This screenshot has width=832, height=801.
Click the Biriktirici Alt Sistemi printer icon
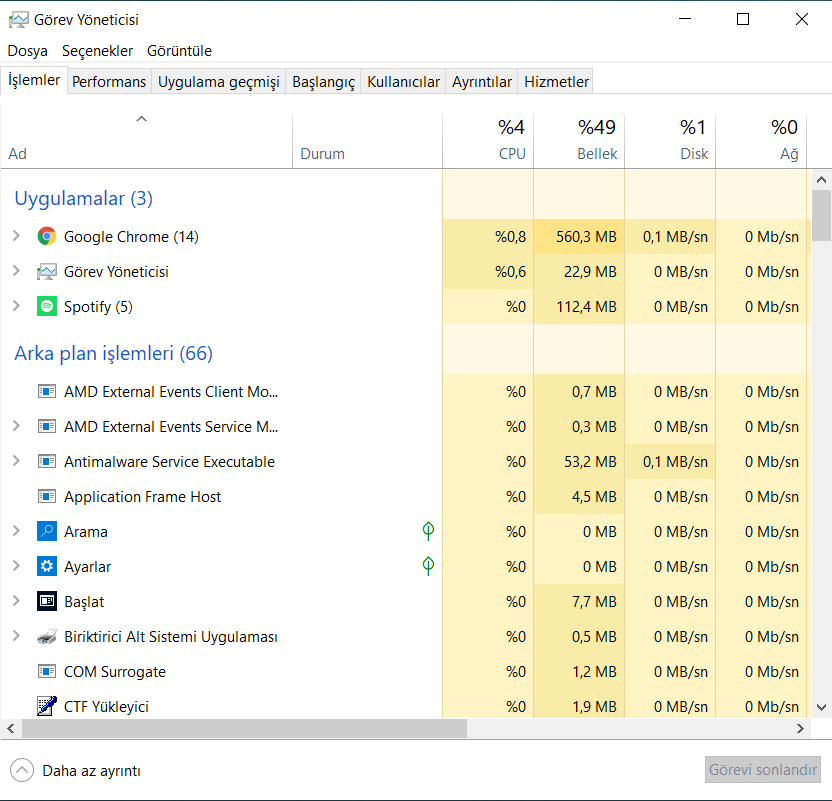(46, 637)
